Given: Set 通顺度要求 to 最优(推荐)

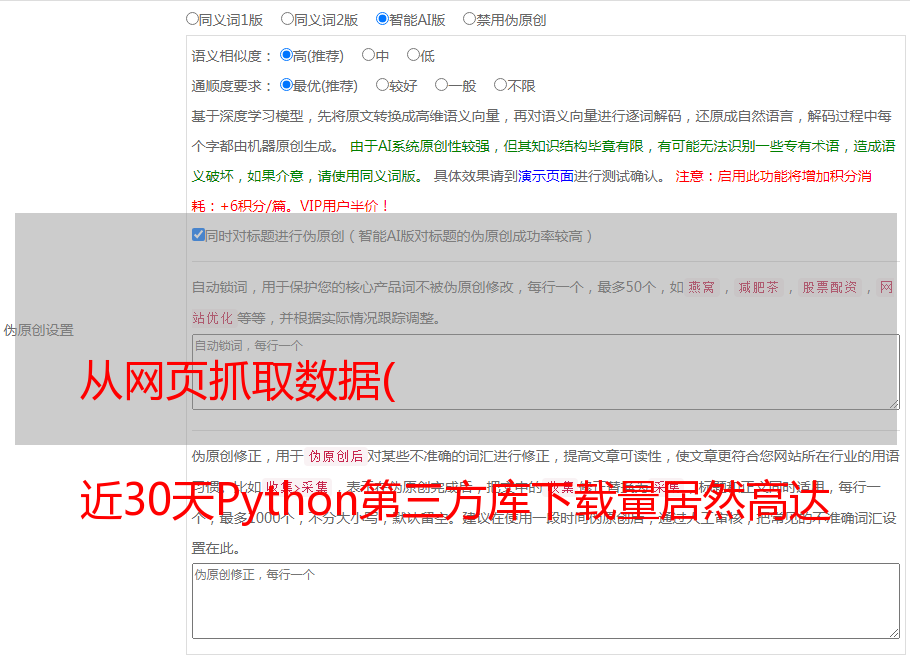Looking at the screenshot, I should pos(286,85).
